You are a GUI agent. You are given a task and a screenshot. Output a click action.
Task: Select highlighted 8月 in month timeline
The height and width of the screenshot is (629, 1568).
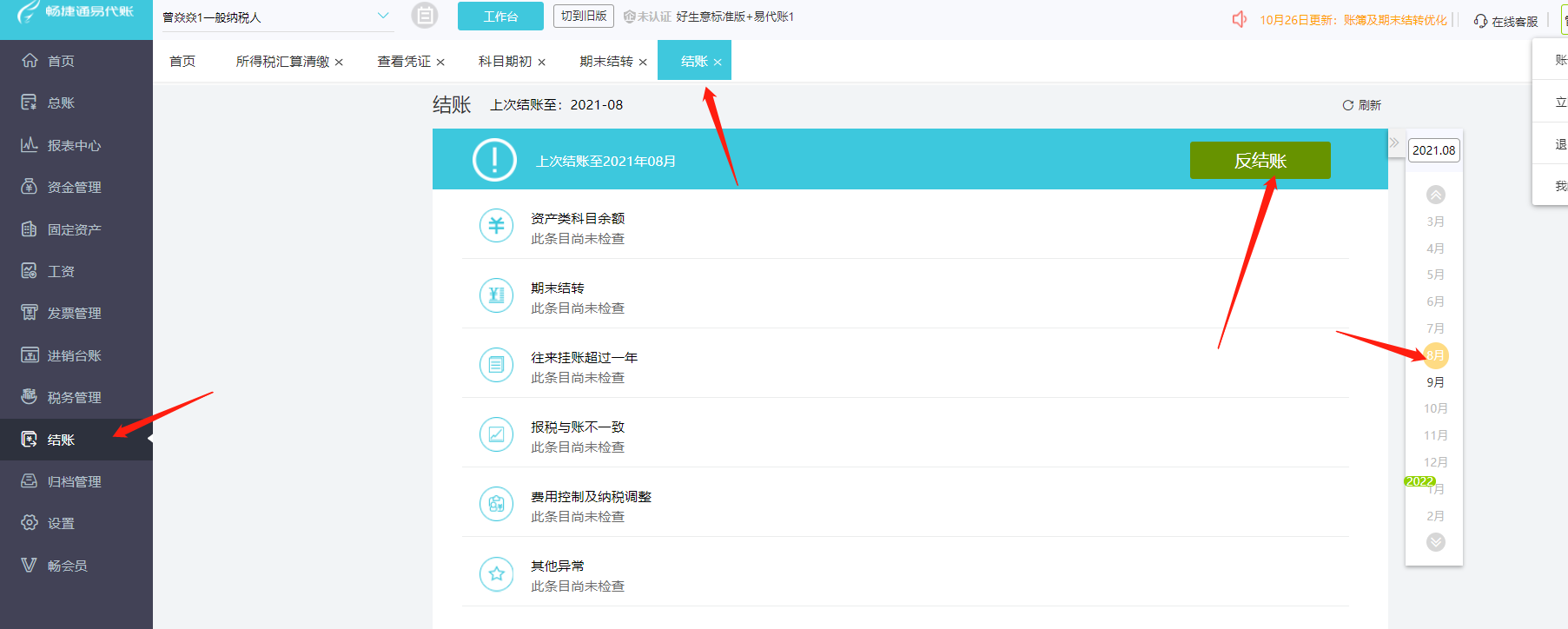pos(1436,355)
